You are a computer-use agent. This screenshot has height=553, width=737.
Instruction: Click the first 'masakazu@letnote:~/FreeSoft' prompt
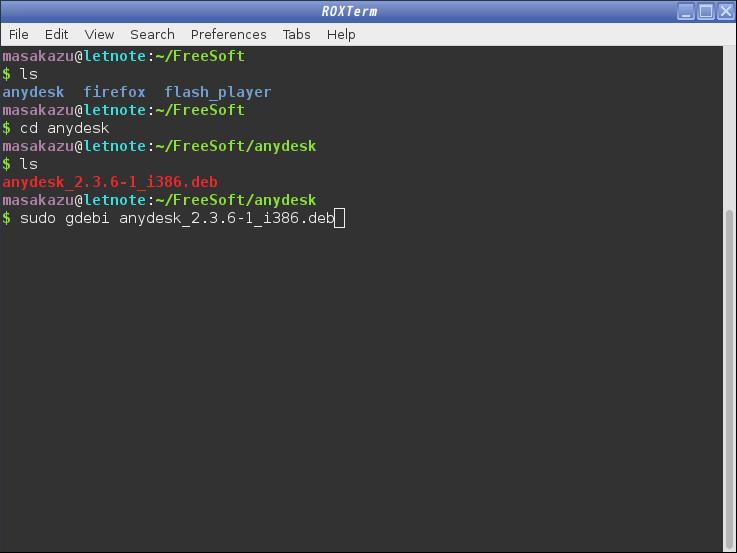[x=124, y=56]
